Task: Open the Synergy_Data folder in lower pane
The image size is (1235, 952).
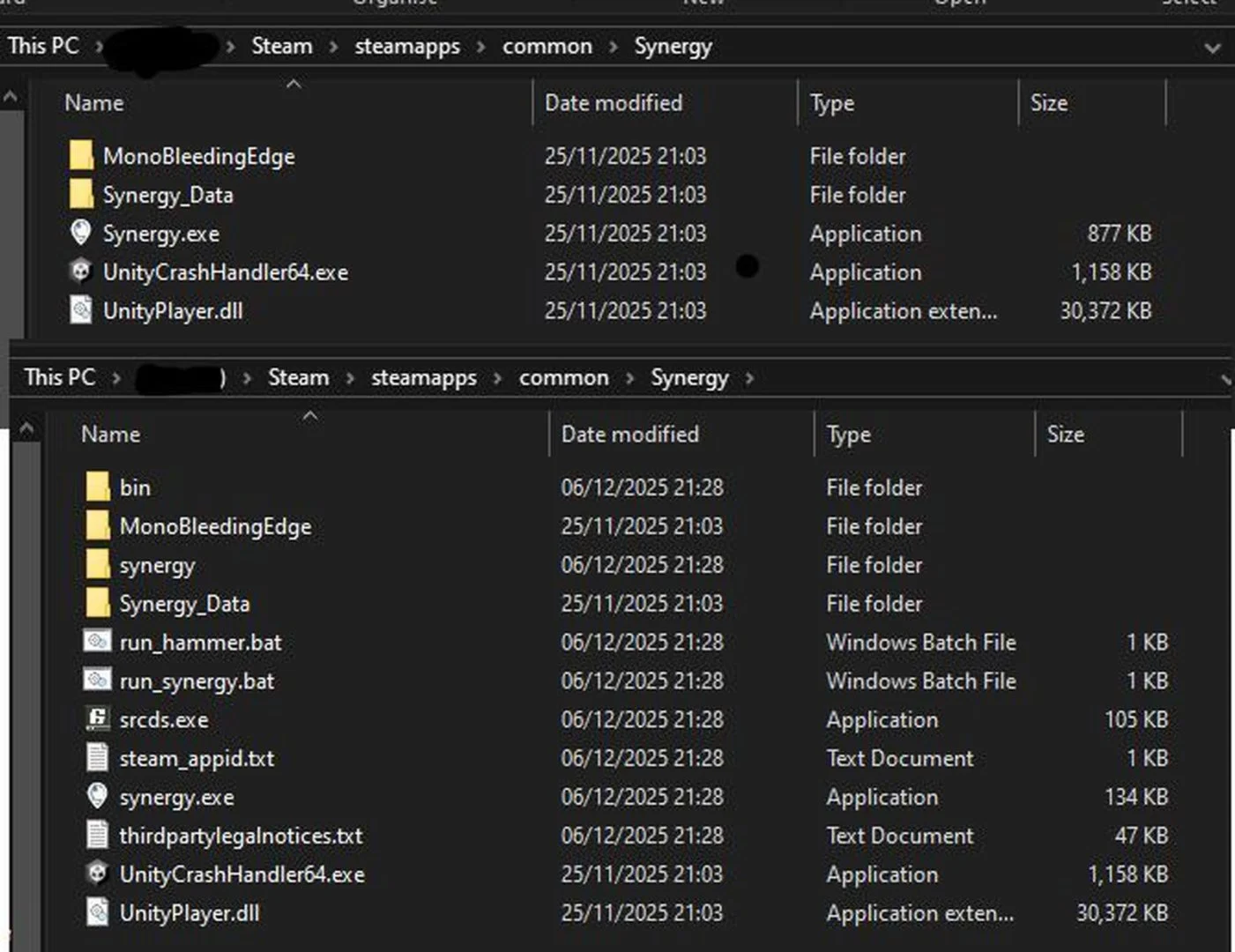Action: coord(185,604)
